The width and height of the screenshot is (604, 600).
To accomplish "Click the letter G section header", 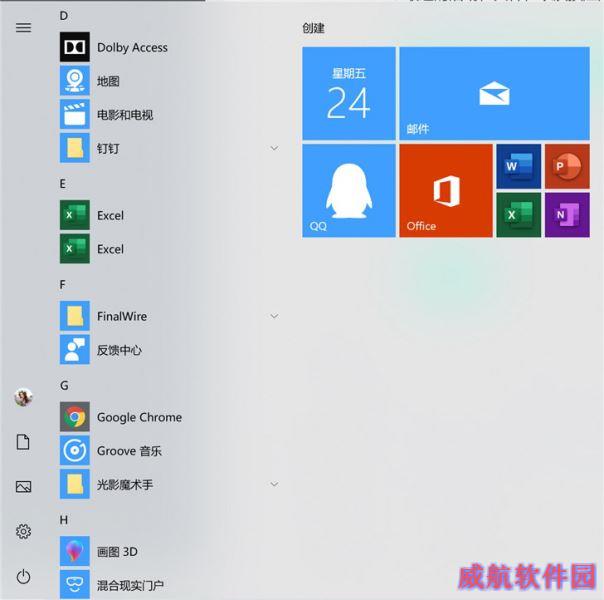I will tap(64, 385).
